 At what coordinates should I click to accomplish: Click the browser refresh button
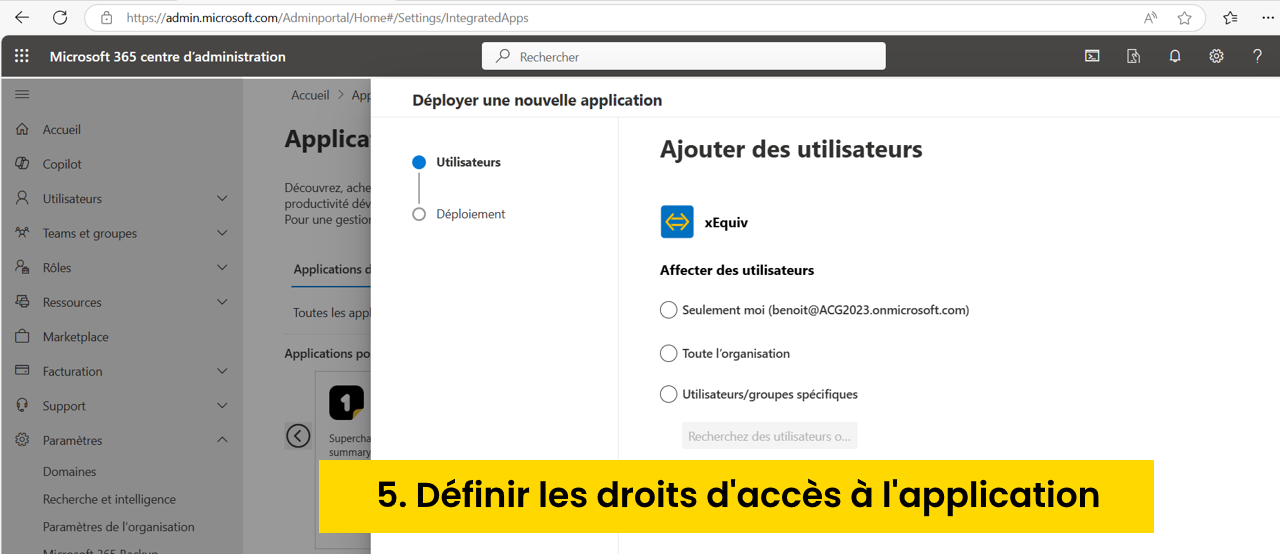coord(60,18)
